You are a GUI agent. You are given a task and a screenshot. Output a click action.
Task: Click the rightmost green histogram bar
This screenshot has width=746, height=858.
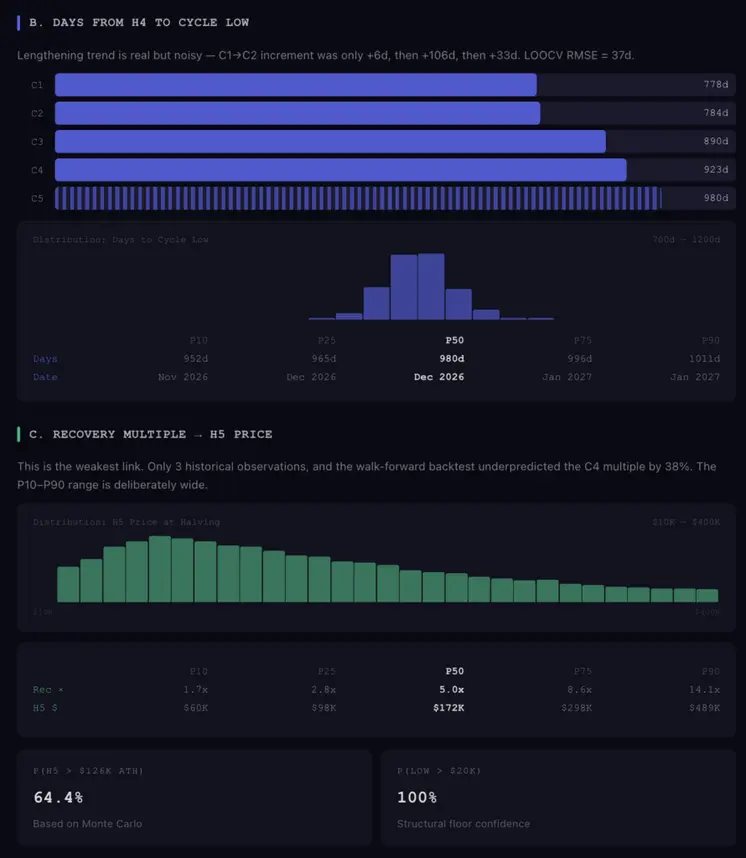707,595
